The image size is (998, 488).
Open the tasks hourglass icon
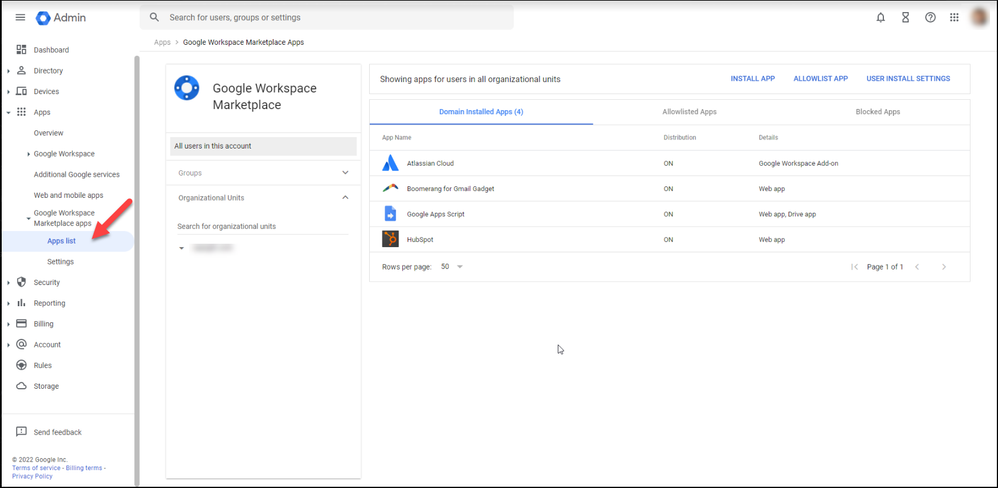click(905, 18)
